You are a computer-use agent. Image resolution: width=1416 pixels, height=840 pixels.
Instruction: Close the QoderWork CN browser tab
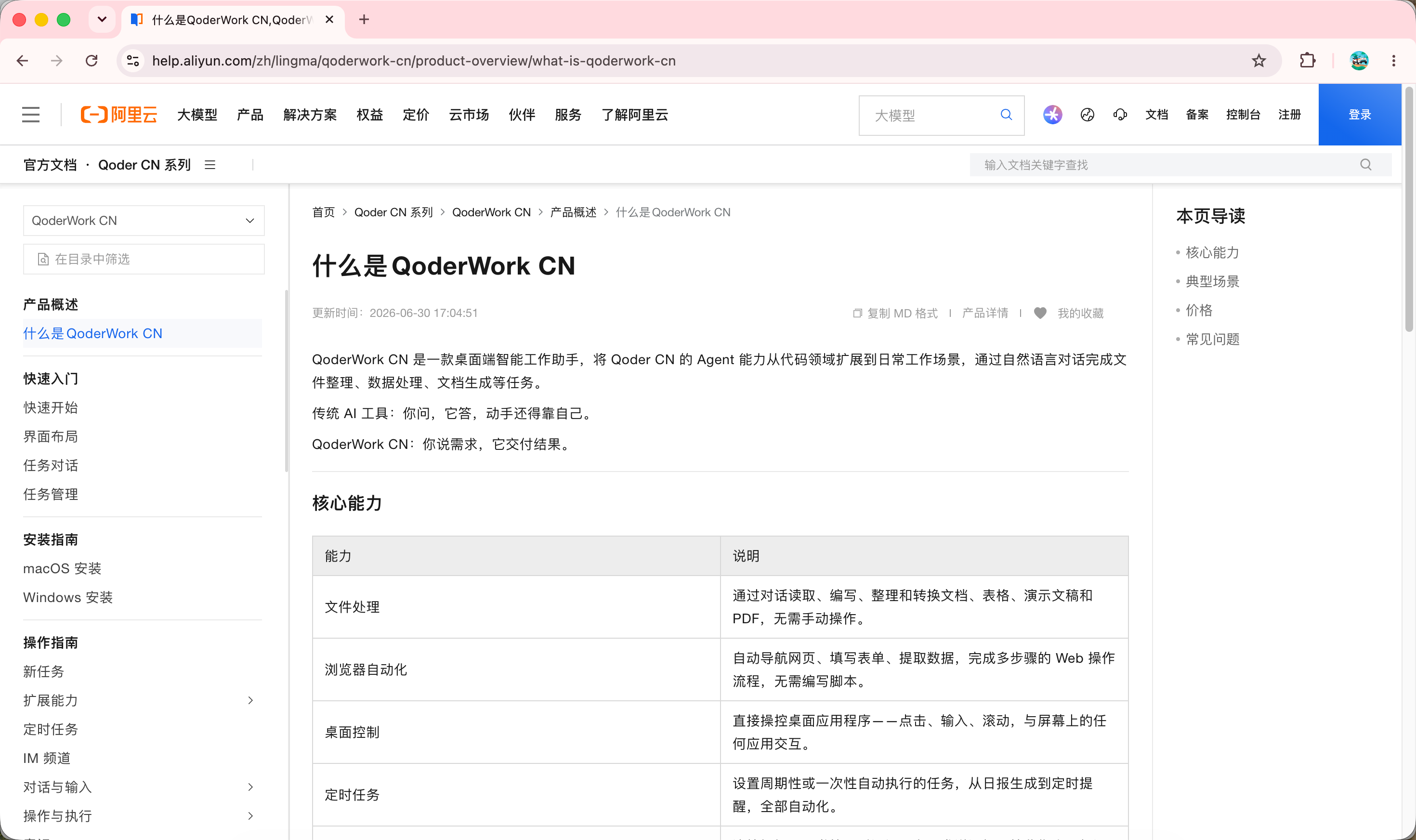[329, 20]
